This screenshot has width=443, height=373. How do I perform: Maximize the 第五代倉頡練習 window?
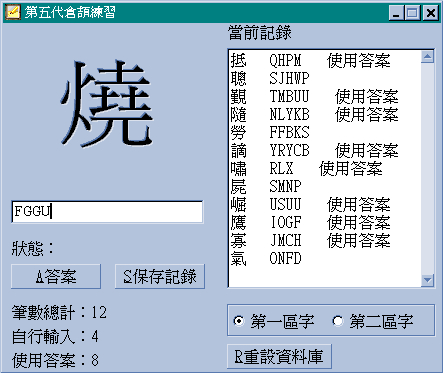tap(412, 13)
